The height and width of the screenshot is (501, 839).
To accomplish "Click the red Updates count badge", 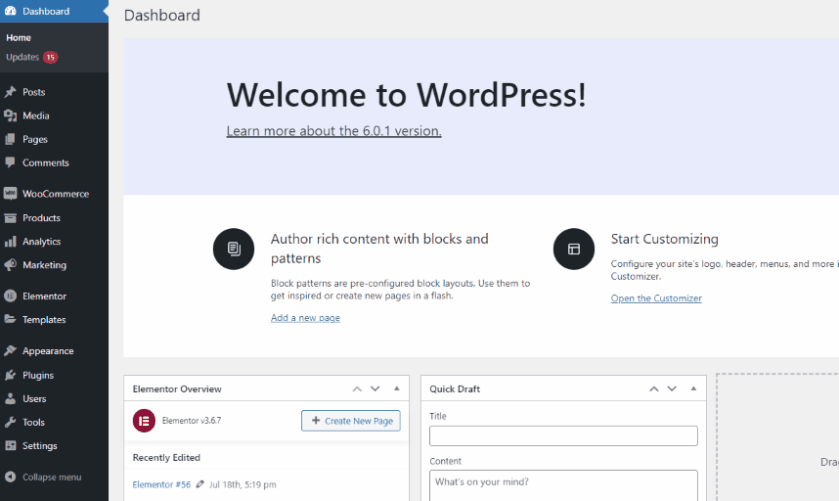I will point(50,57).
